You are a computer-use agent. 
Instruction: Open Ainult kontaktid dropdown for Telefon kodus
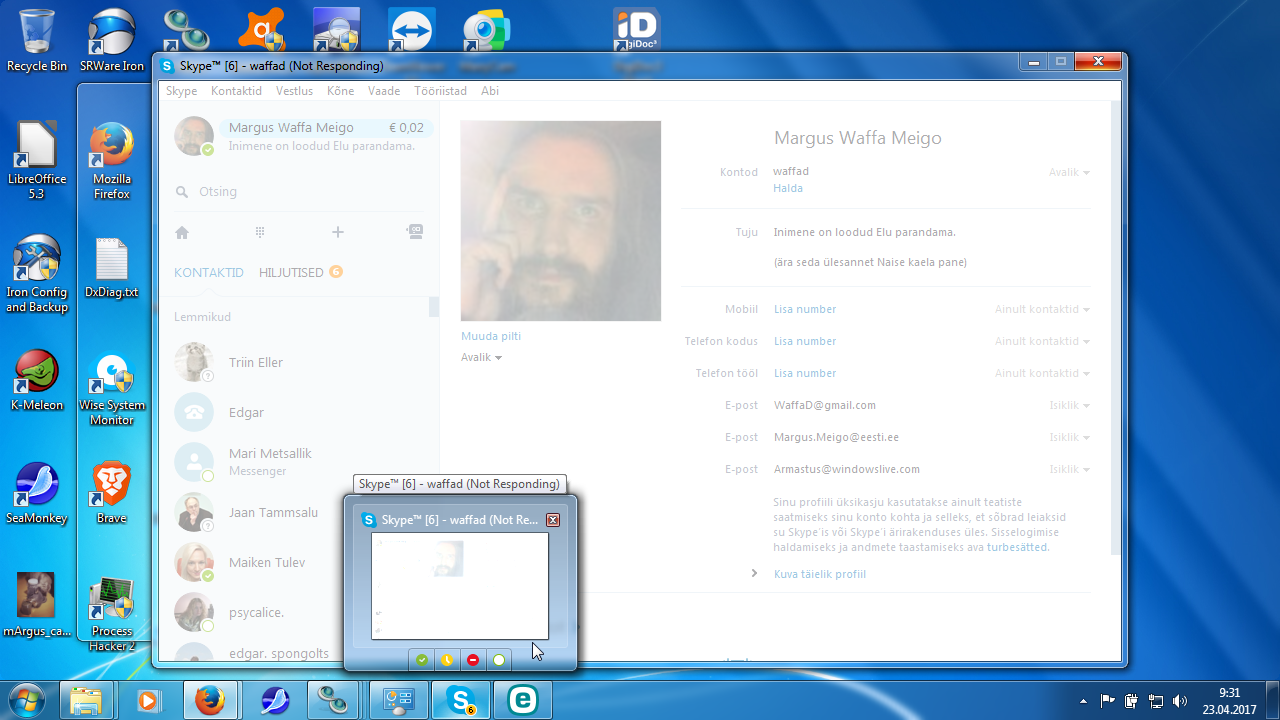[1042, 341]
